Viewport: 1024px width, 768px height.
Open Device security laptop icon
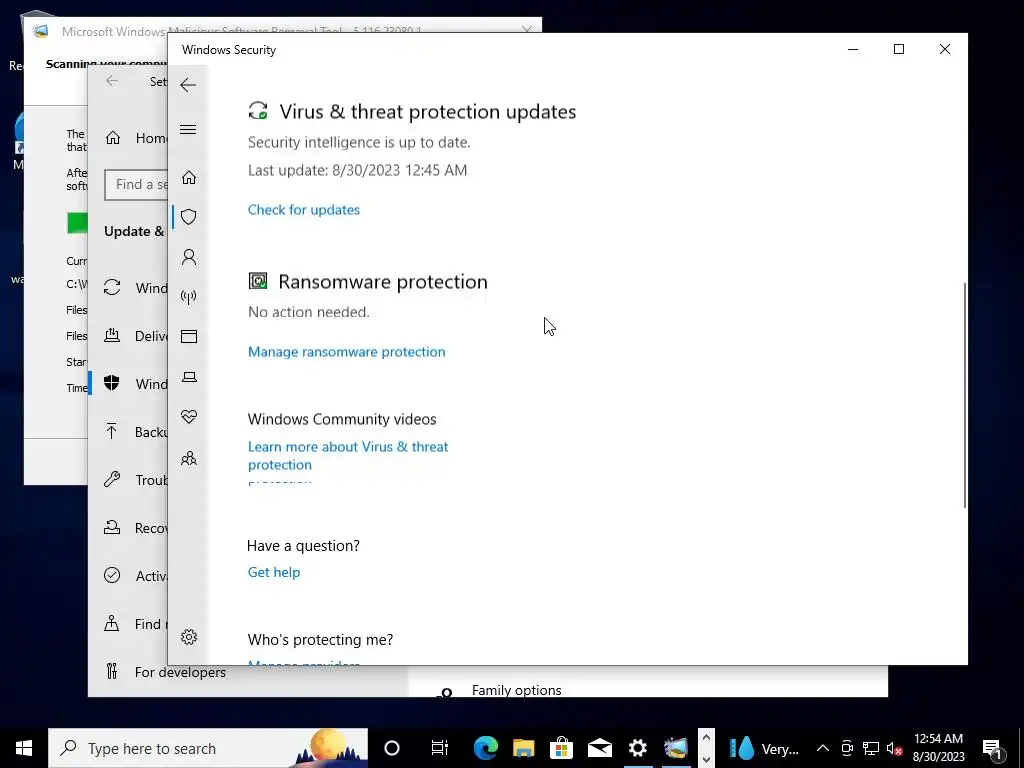(189, 377)
